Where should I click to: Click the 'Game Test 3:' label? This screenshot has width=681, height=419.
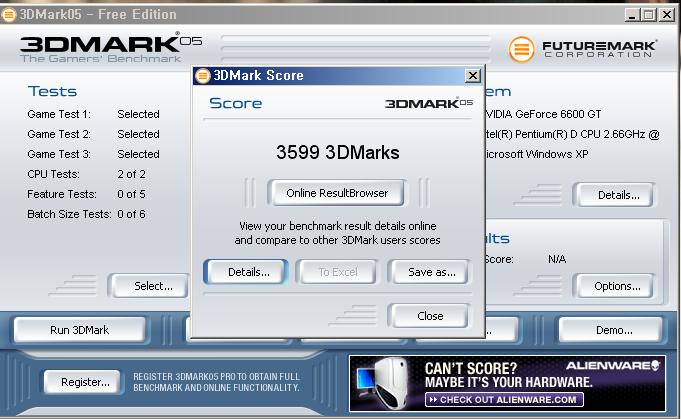pyautogui.click(x=59, y=154)
